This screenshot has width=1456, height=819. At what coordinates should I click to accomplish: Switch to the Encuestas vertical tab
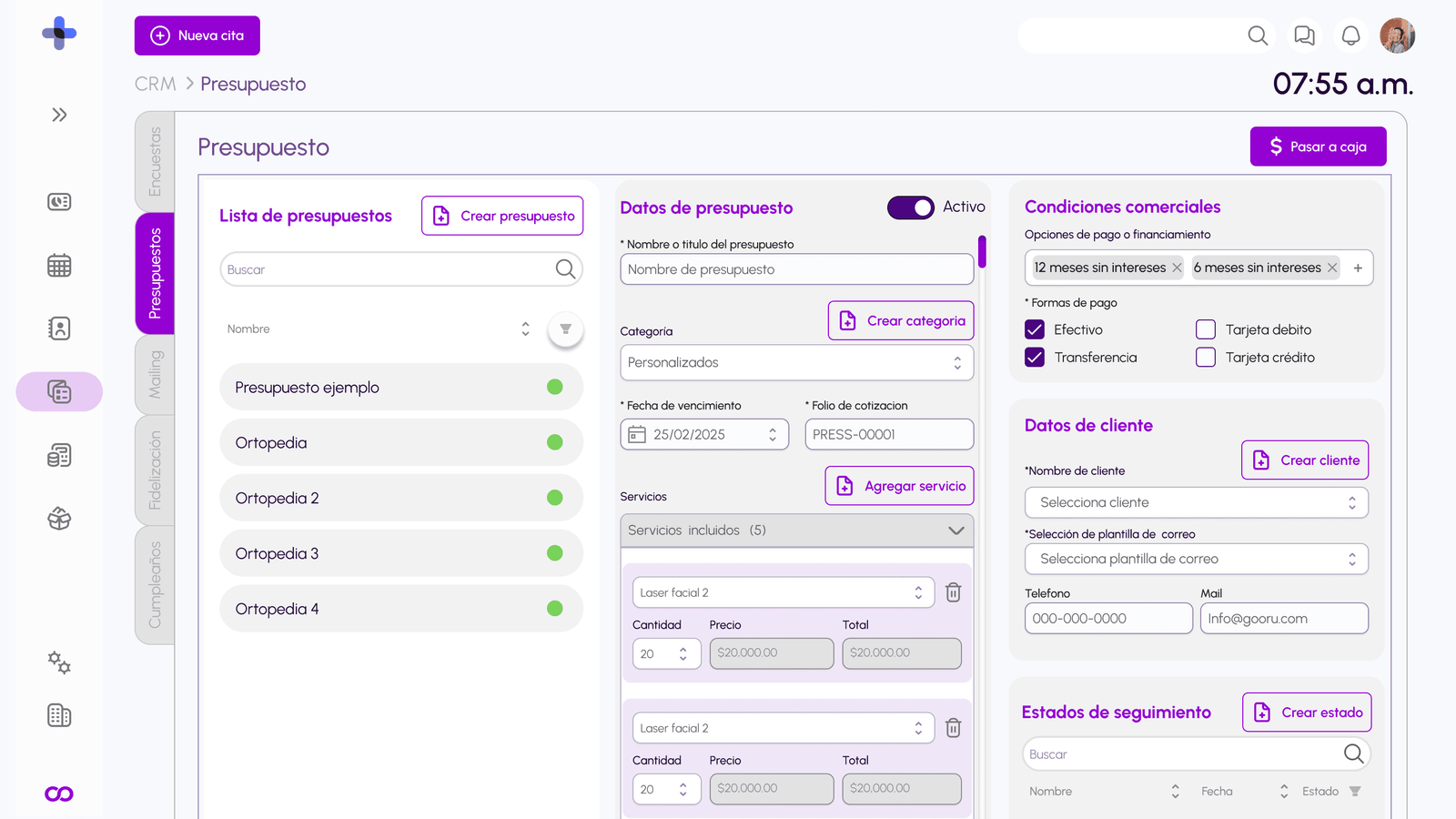[155, 161]
